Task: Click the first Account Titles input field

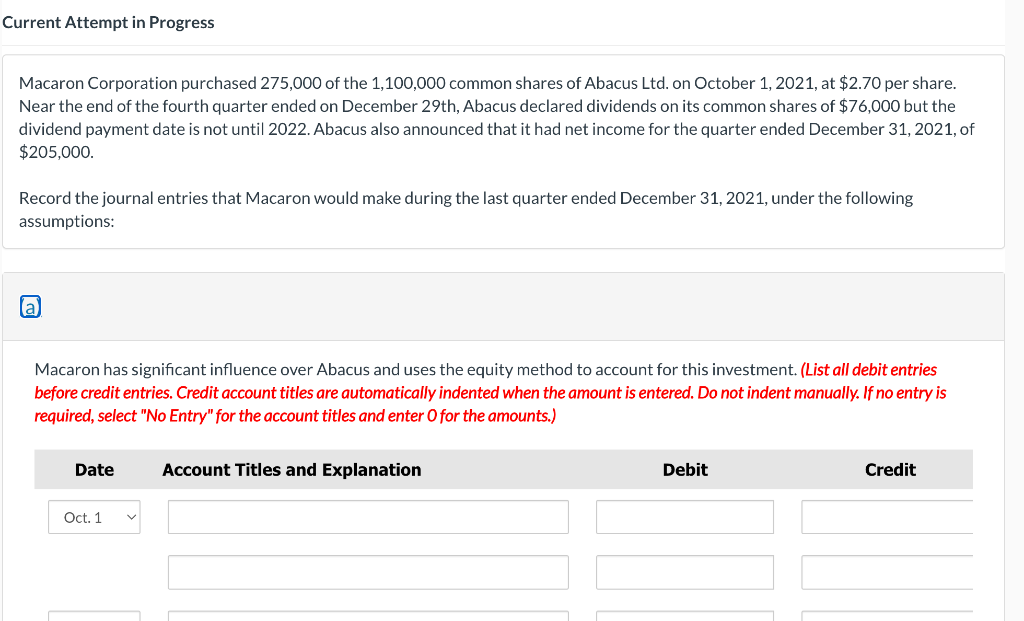Action: click(368, 517)
